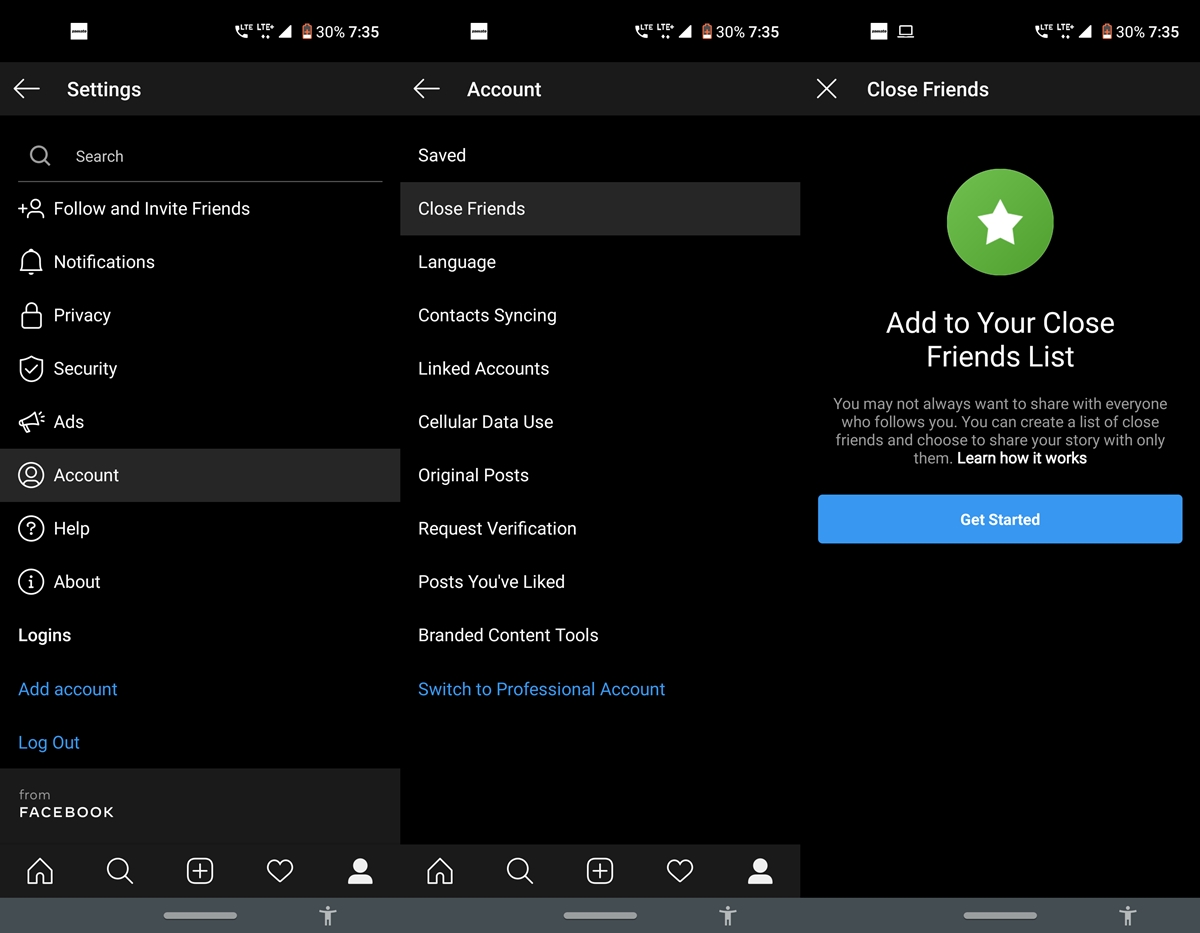Open Security settings

tap(200, 369)
